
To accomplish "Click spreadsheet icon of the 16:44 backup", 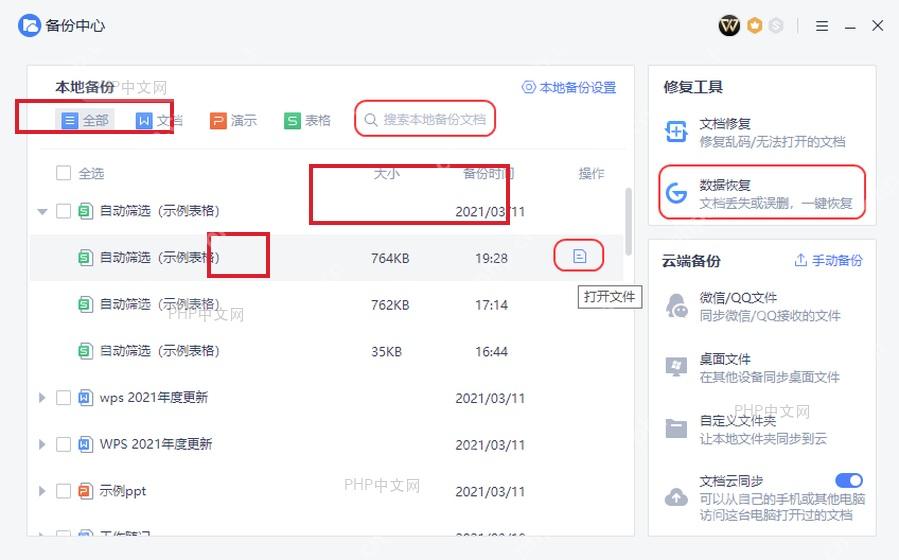I will pos(85,351).
